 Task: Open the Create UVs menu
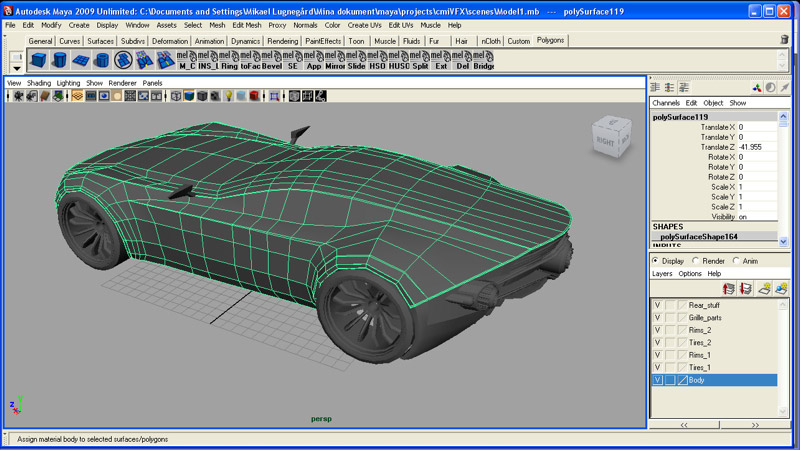pos(364,25)
